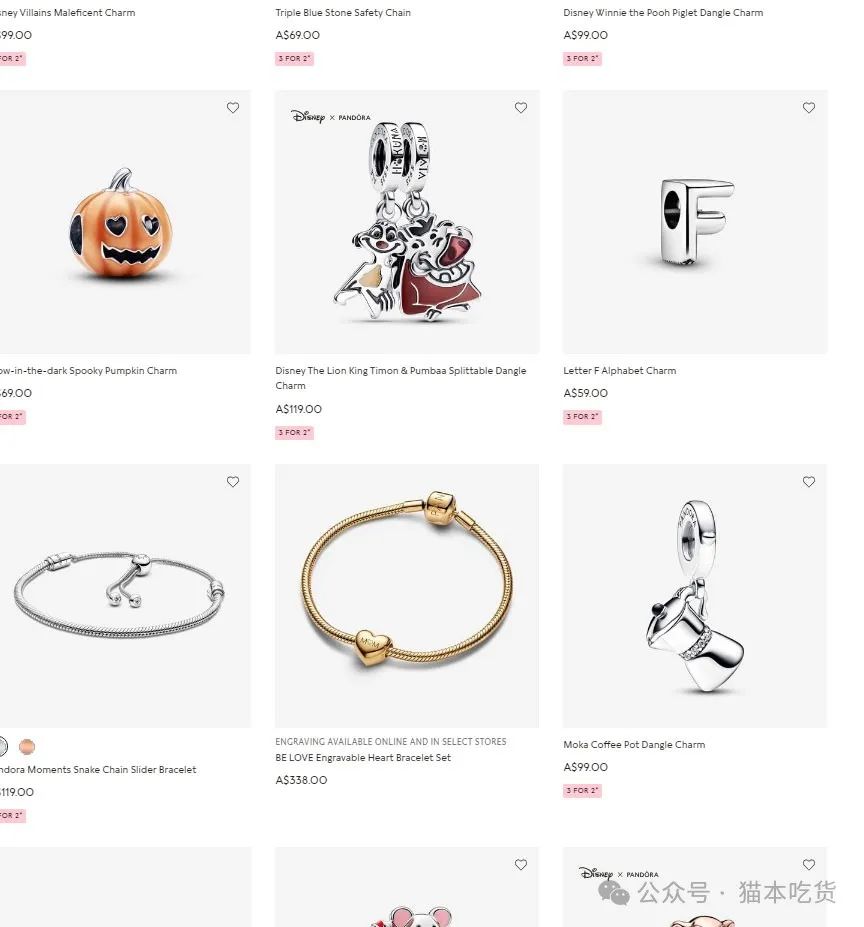Open Triple Blue Stone Safety Chain link
Image resolution: width=864 pixels, height=927 pixels.
coord(343,12)
